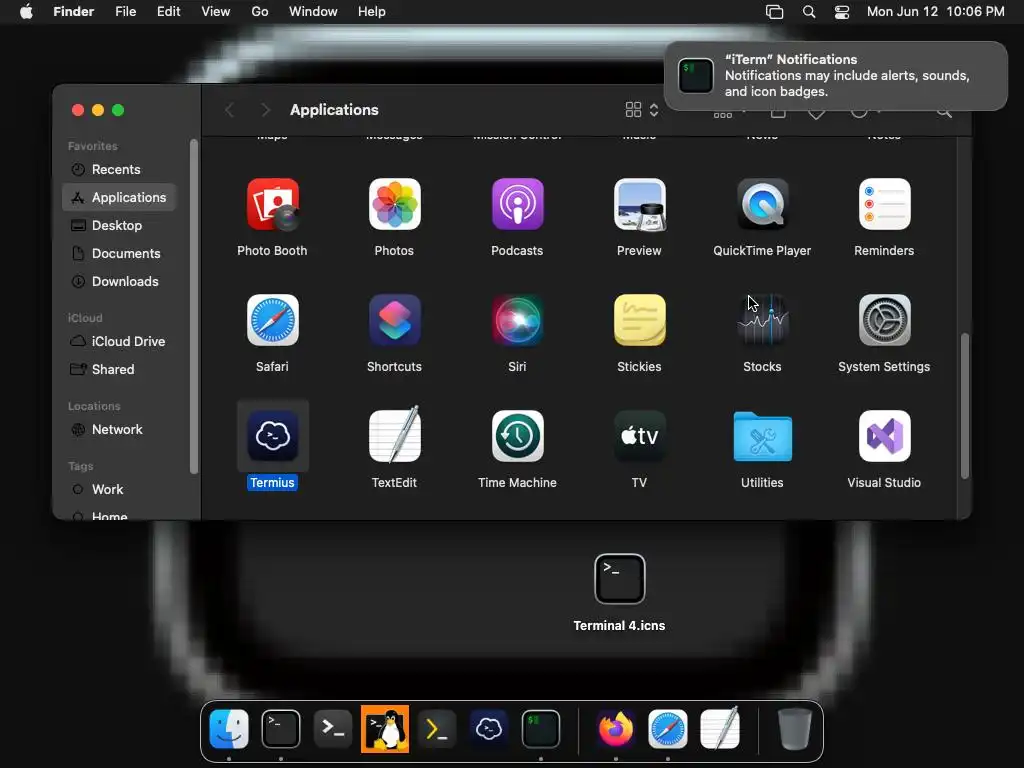
Task: Click the Termius label text
Action: click(272, 483)
